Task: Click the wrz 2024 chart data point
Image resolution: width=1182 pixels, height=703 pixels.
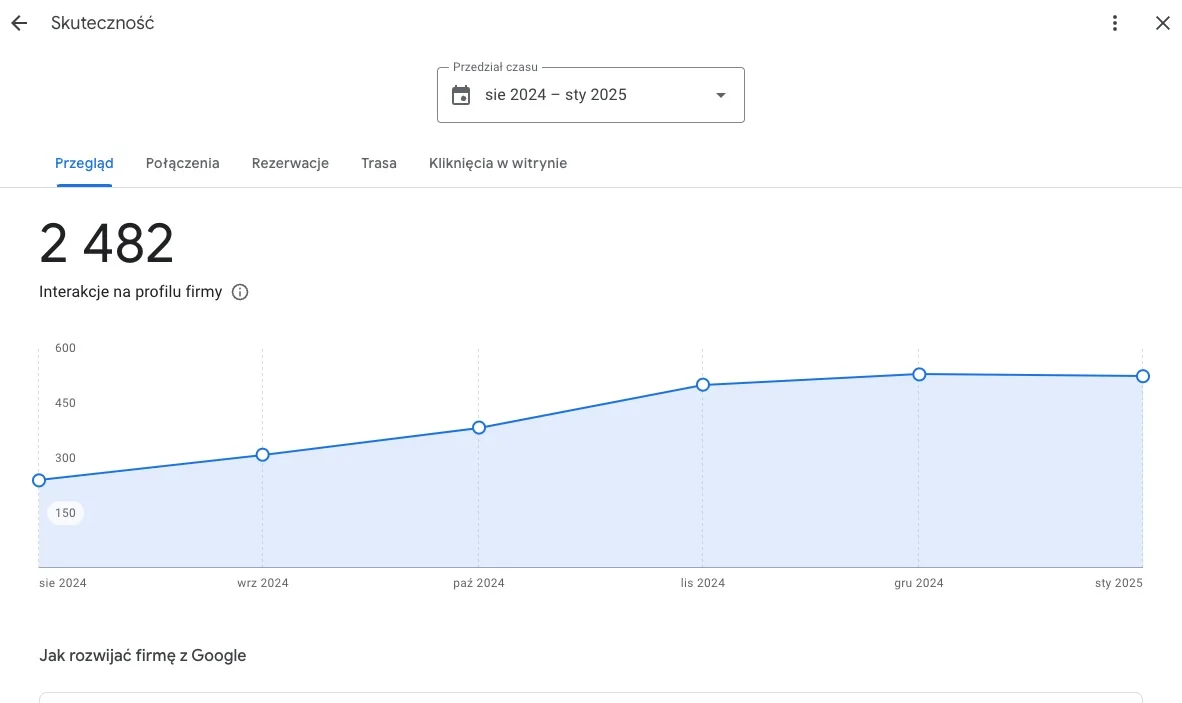Action: [x=262, y=455]
